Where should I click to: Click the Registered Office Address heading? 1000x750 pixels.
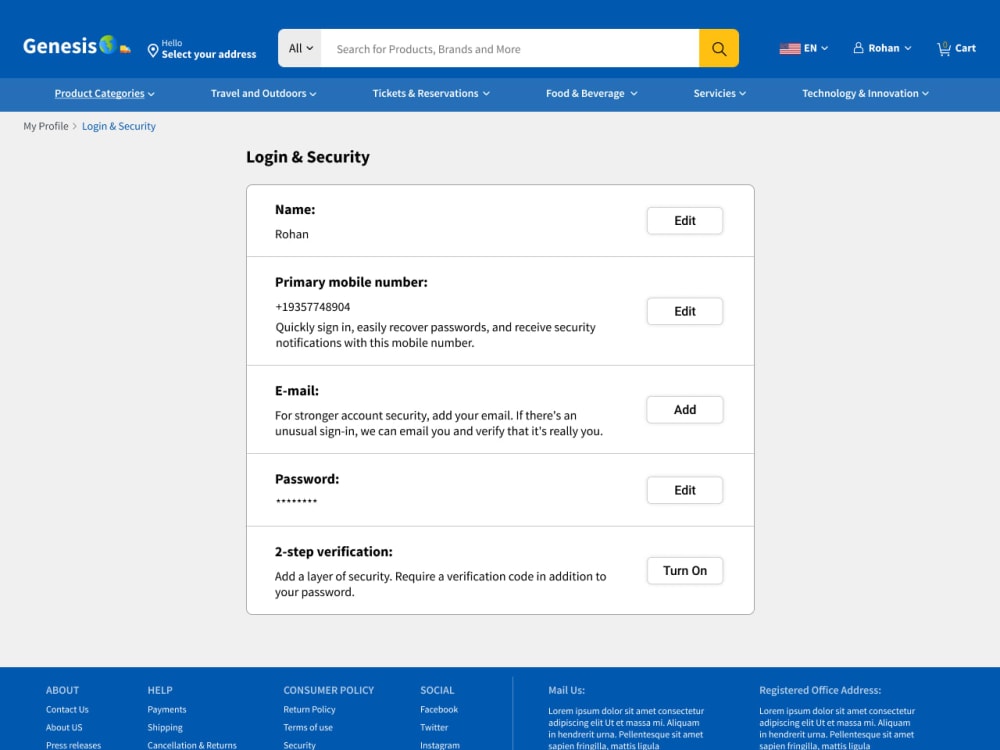[x=820, y=690]
